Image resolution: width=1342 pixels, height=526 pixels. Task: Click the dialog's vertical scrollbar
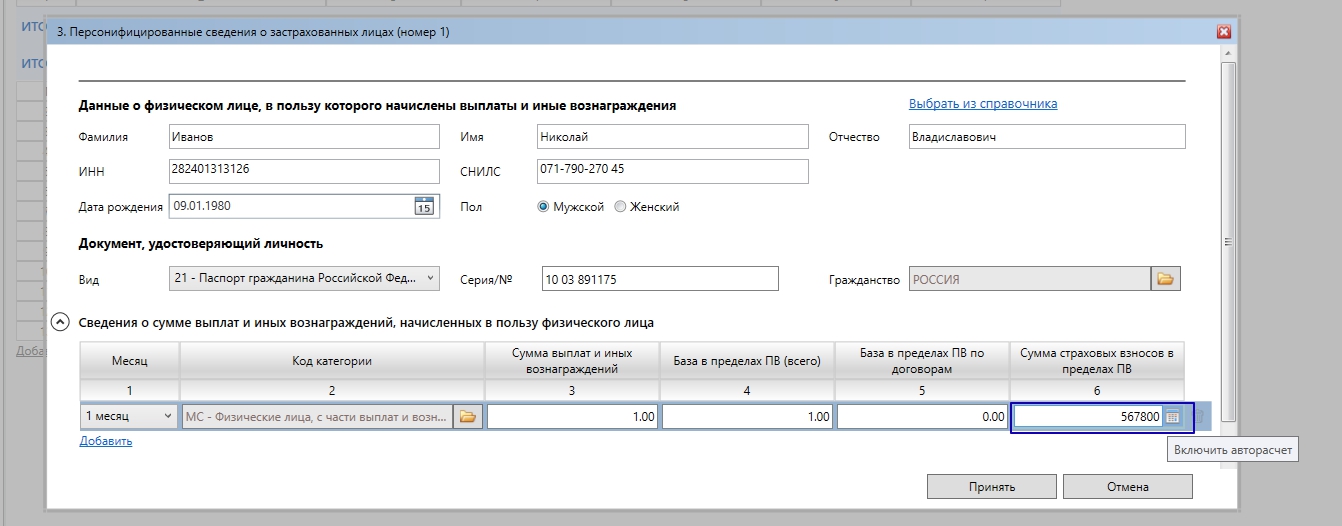(1228, 240)
